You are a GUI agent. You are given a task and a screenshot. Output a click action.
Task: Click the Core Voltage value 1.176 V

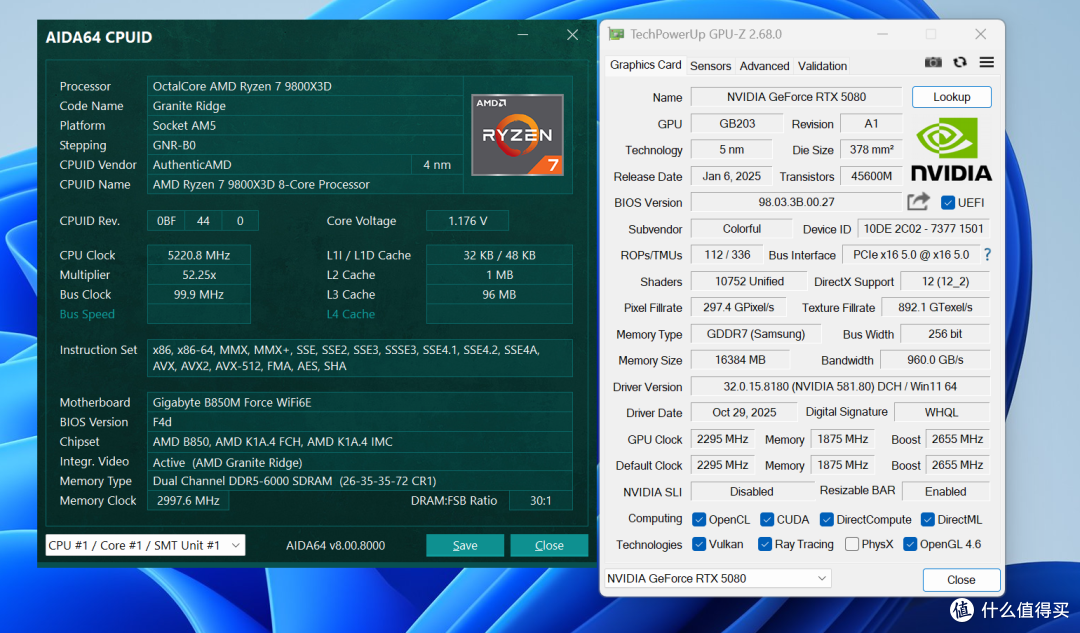coord(468,221)
